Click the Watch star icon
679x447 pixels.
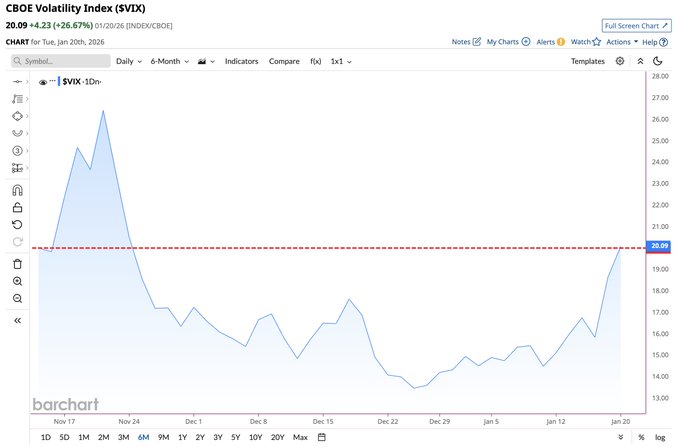click(597, 42)
